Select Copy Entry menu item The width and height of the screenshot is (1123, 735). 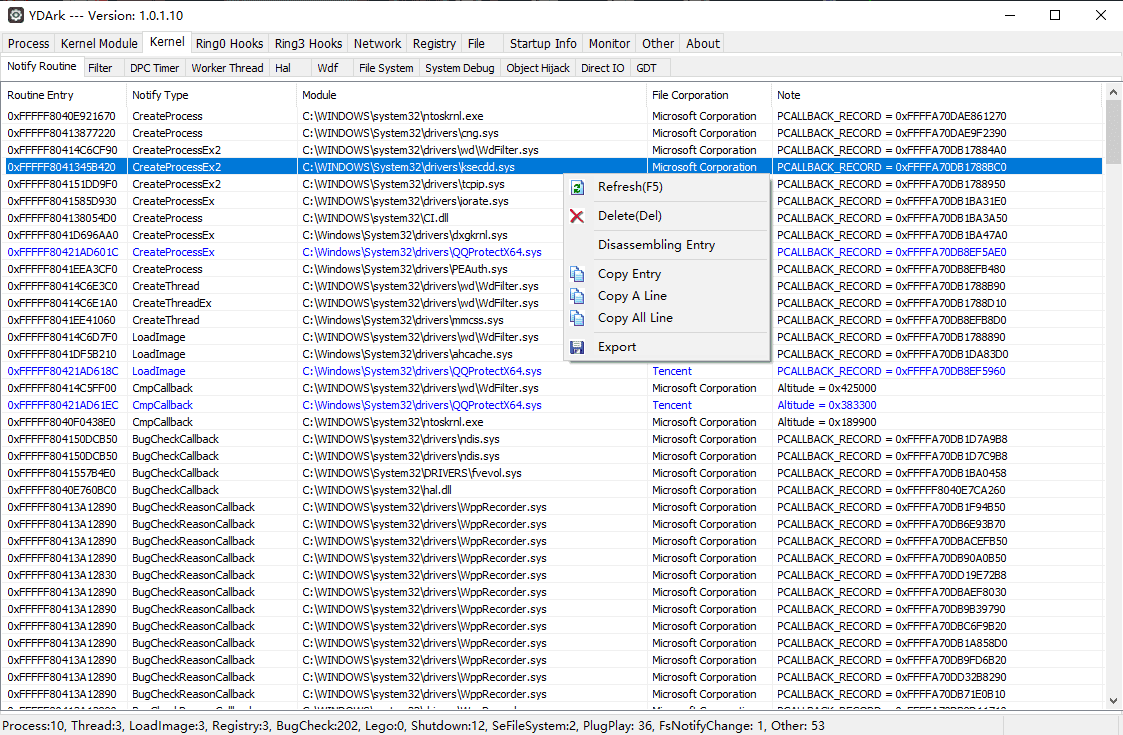667,274
